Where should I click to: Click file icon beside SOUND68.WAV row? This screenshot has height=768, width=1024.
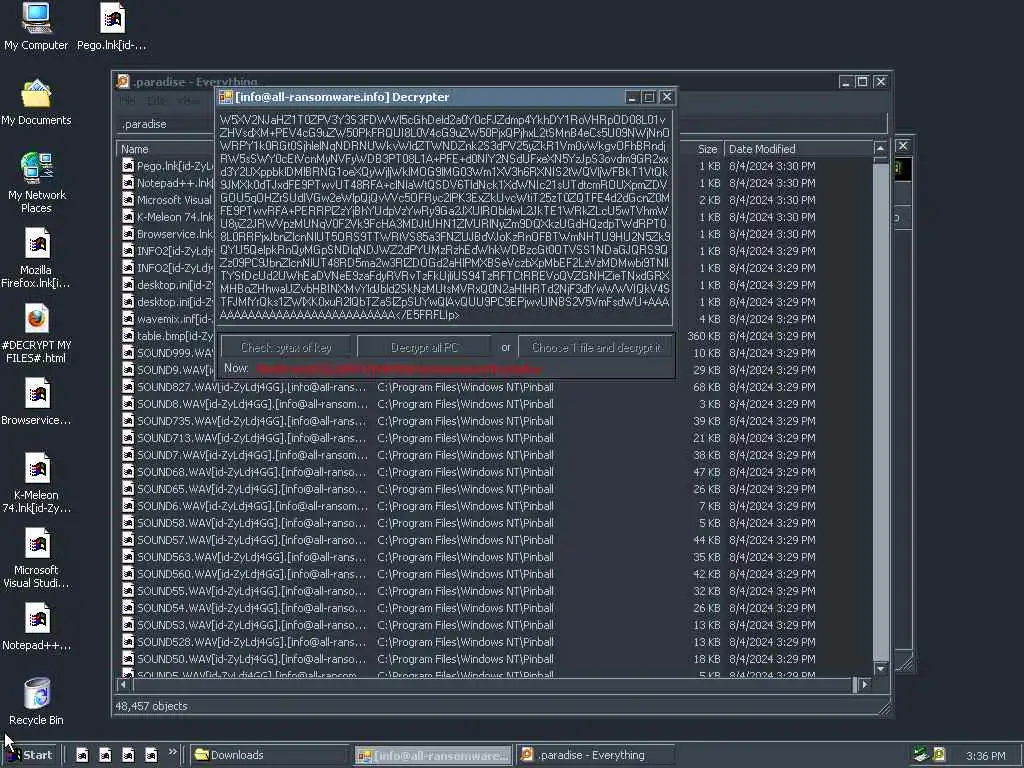point(128,472)
